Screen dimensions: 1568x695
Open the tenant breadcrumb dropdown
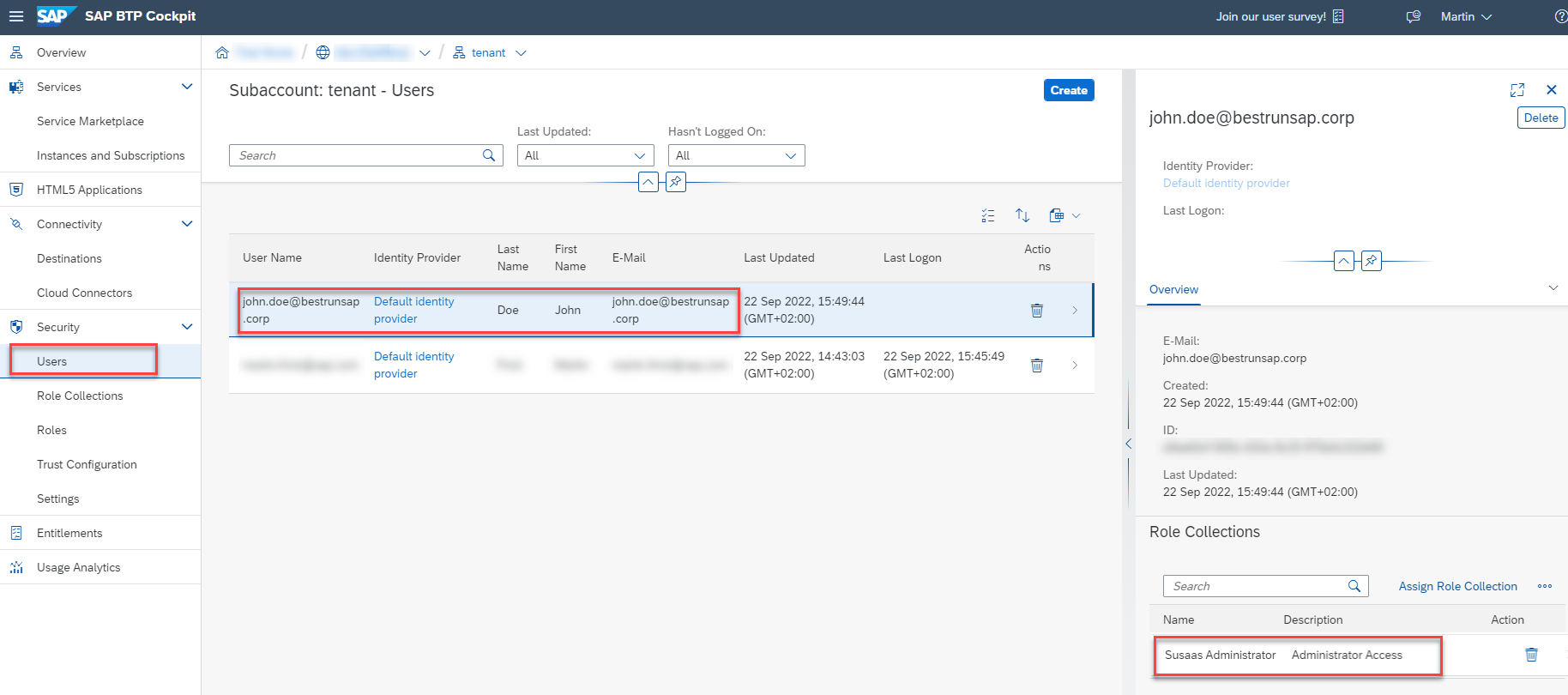coord(521,53)
